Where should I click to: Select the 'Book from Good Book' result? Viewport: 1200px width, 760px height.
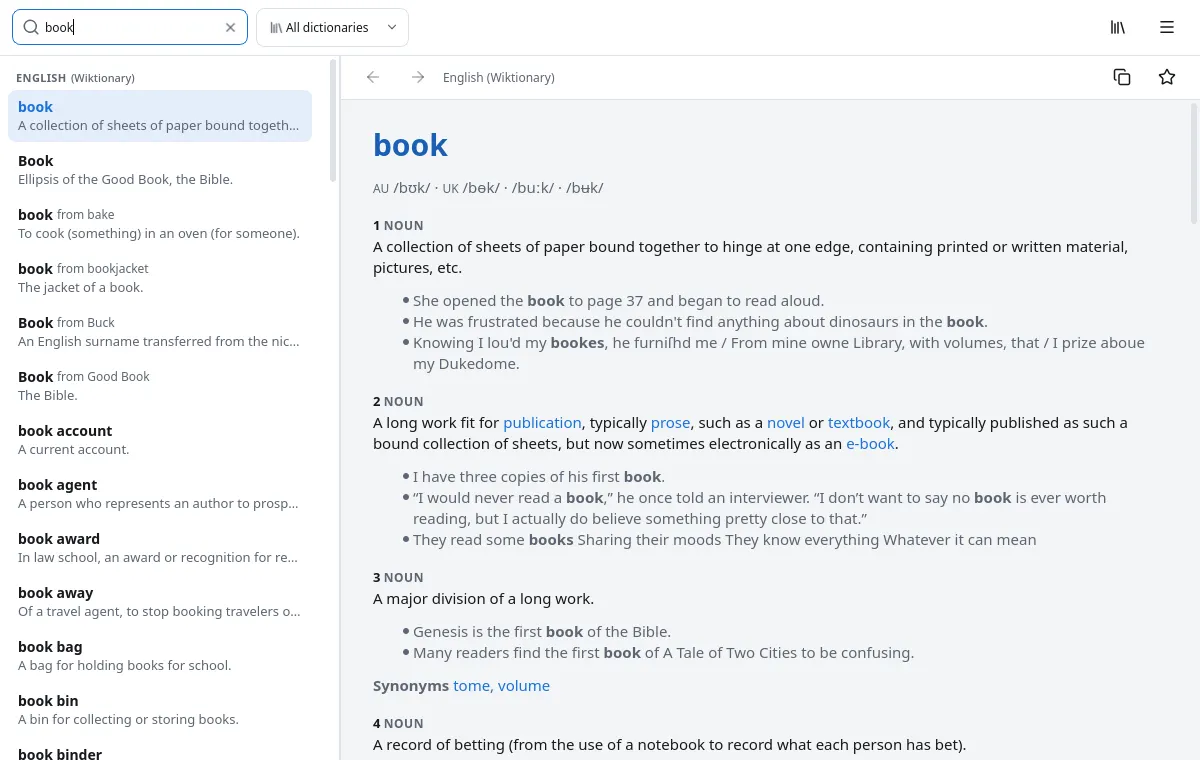160,386
